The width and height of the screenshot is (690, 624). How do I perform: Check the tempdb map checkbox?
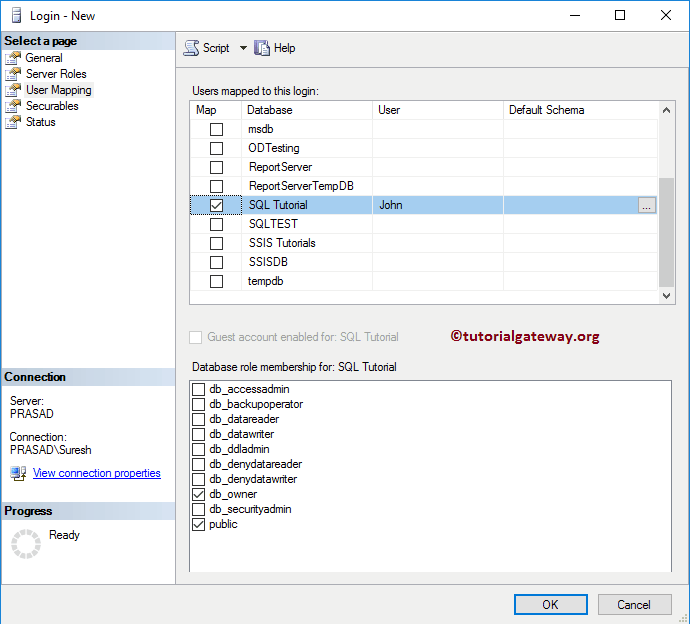pos(216,281)
